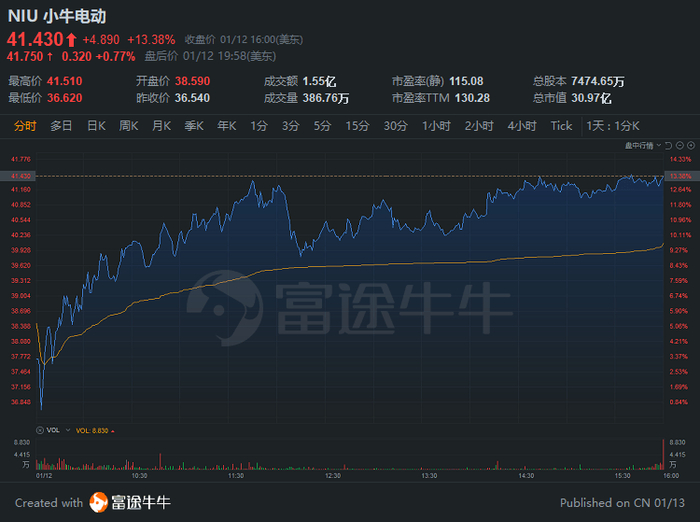700x522 pixels.
Task: Click the Published on CN 01/13 text
Action: coord(622,503)
